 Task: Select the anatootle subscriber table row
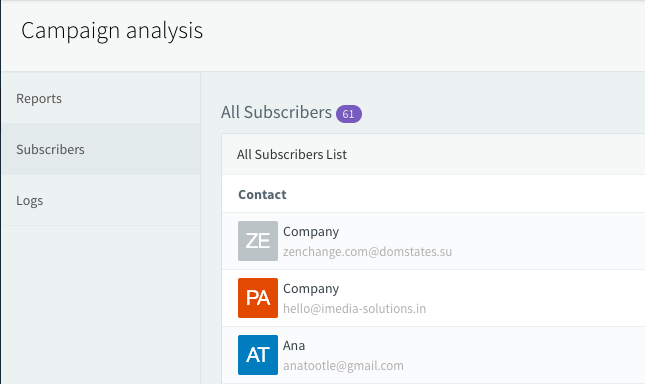click(x=433, y=356)
